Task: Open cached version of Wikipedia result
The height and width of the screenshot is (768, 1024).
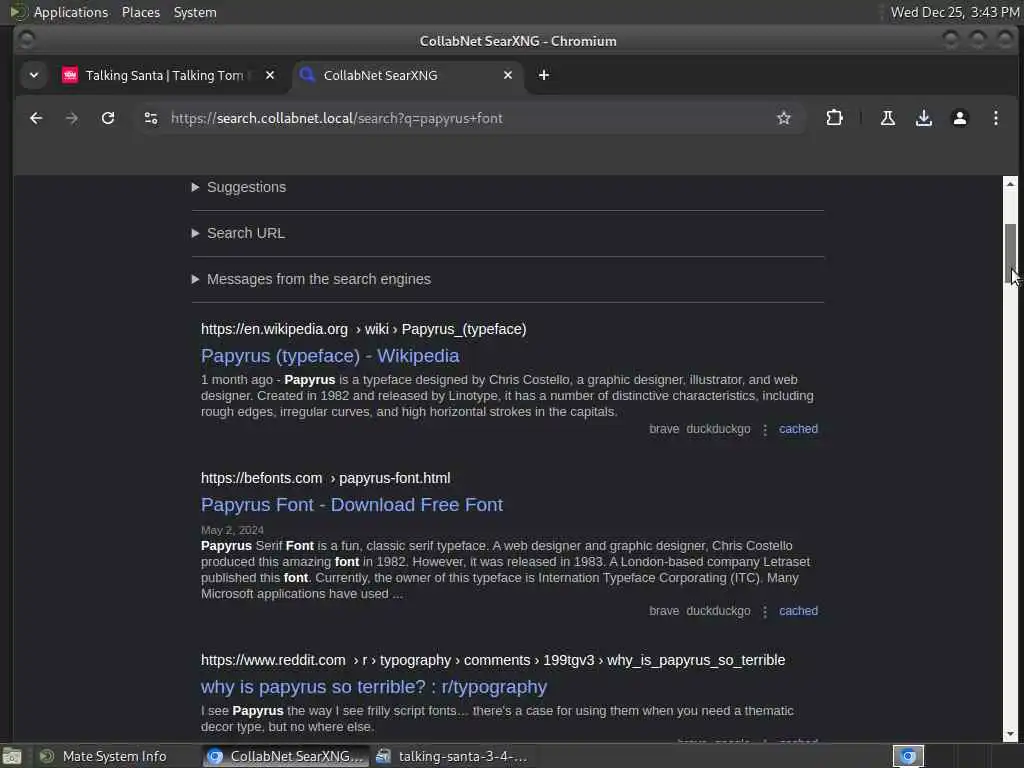Action: (x=798, y=429)
